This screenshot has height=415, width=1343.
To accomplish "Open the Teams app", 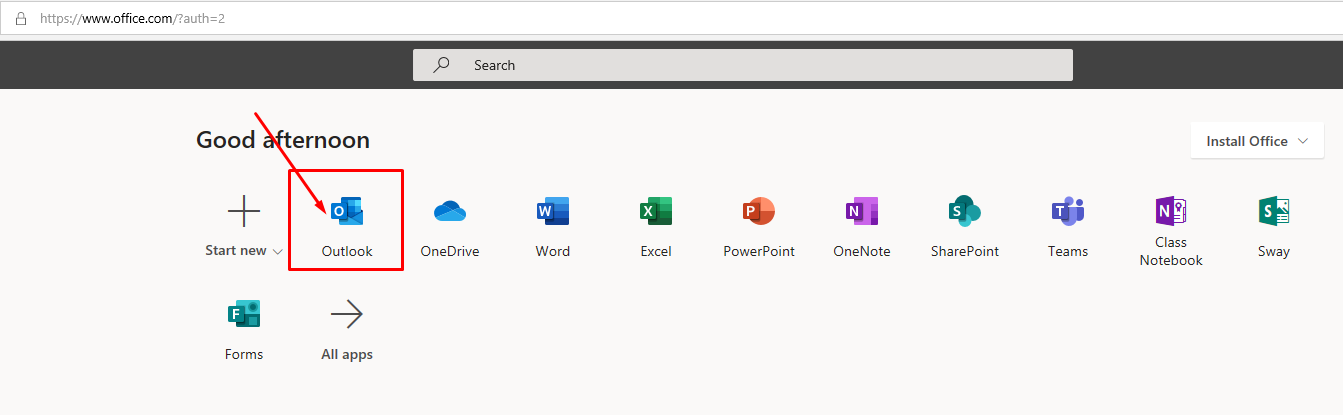I will click(x=1068, y=212).
